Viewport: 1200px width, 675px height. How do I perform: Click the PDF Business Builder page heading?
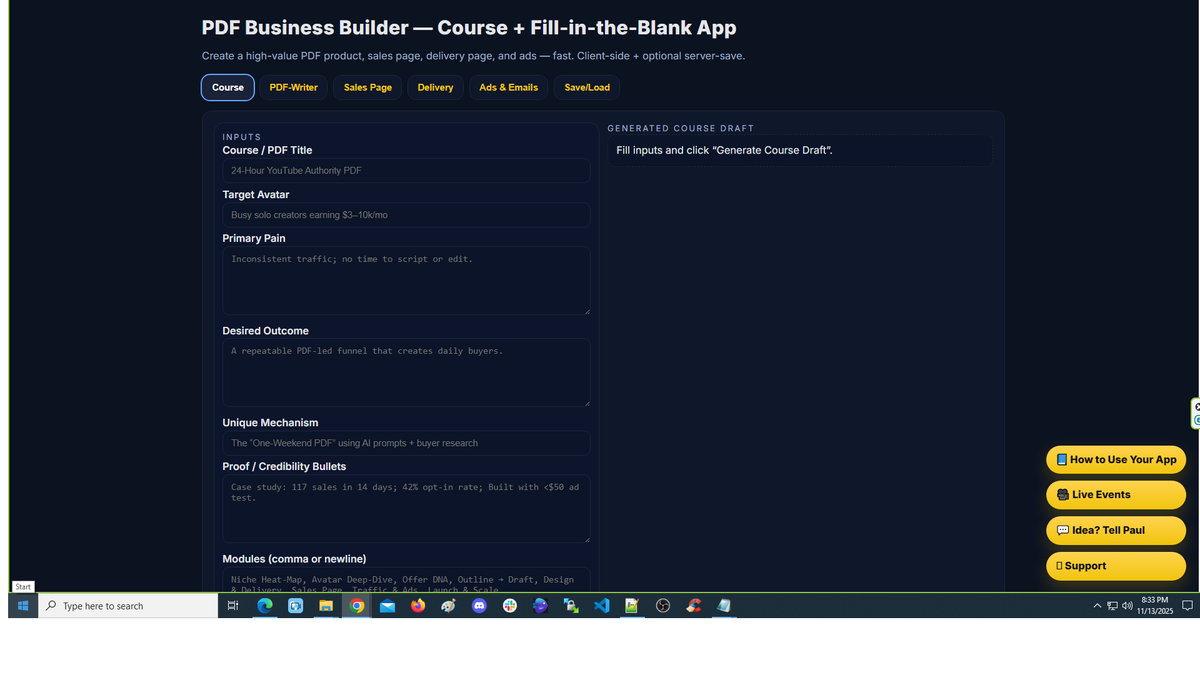[469, 28]
